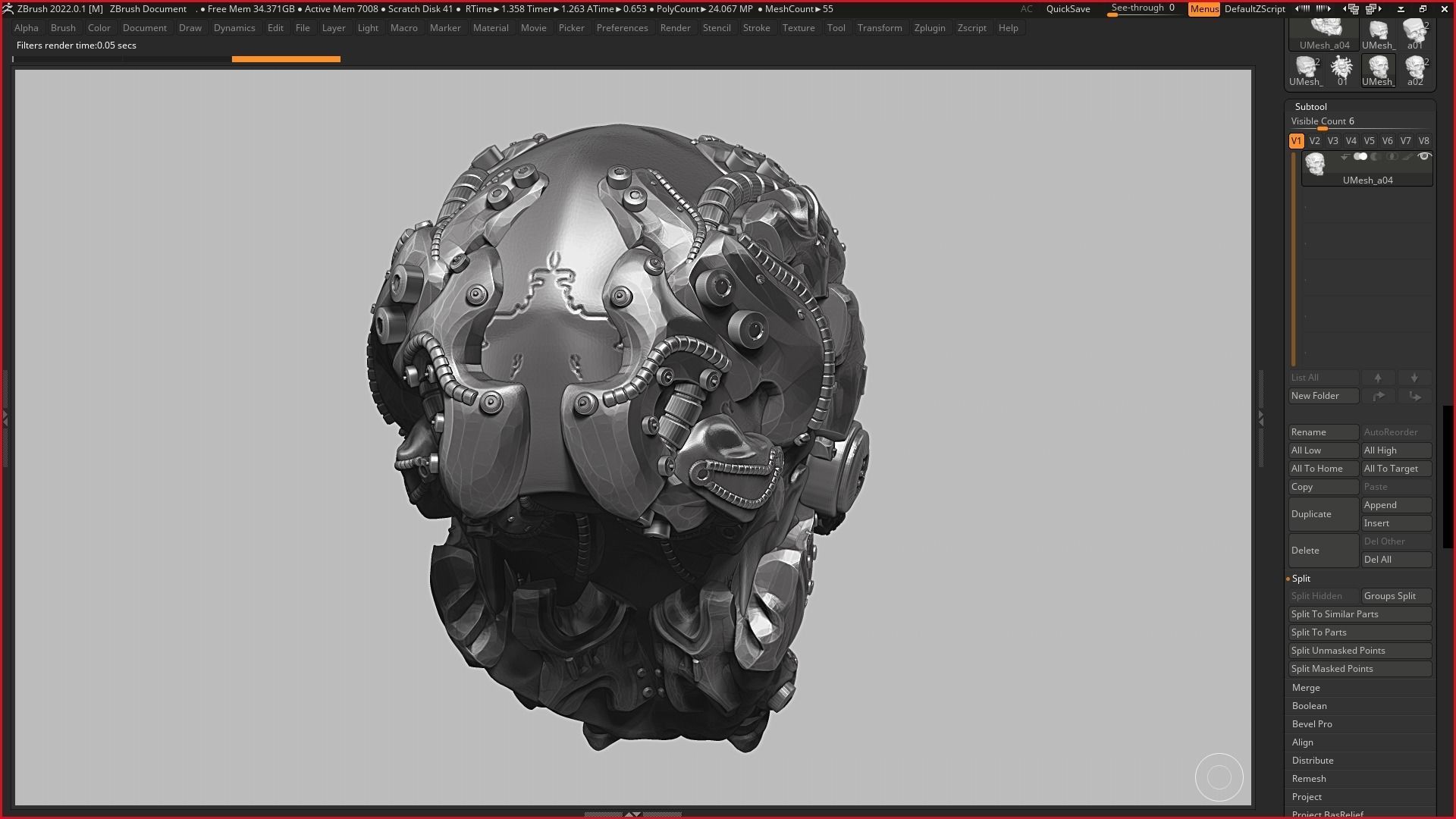Click the orange progress bar under the Filters render time
This screenshot has height=819, width=1456.
click(x=286, y=58)
